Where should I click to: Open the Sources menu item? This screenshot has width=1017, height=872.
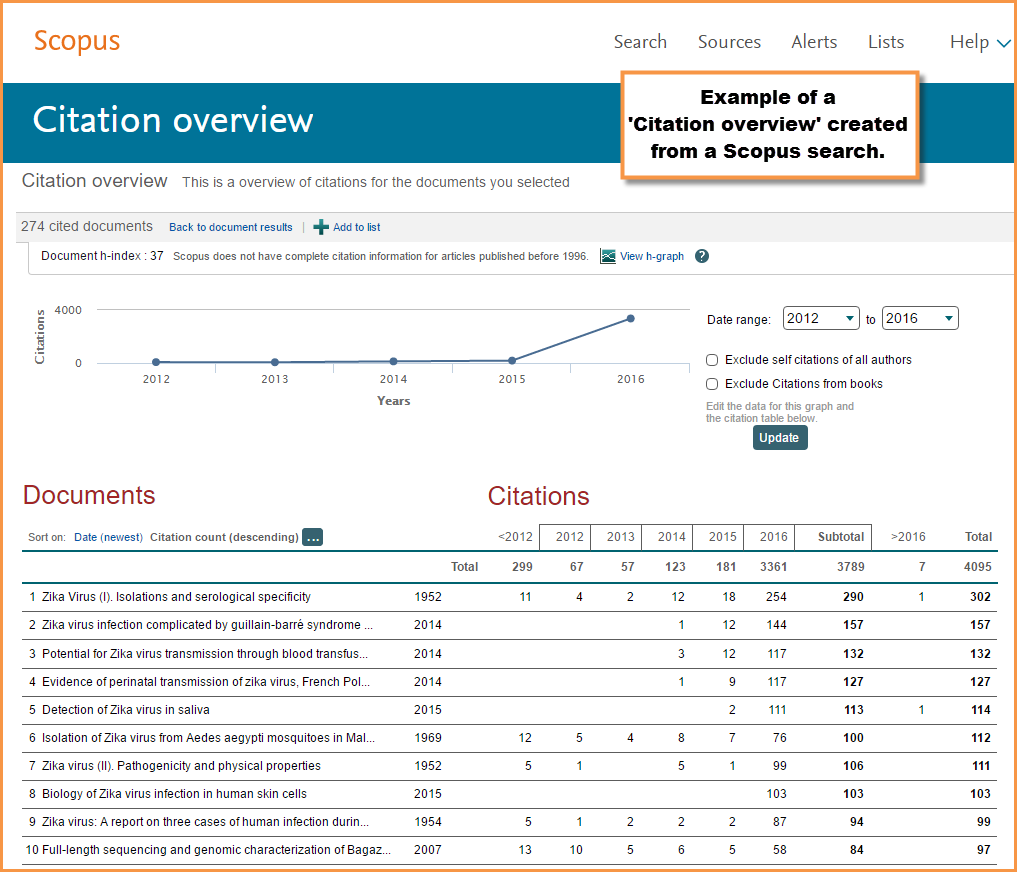coord(729,42)
